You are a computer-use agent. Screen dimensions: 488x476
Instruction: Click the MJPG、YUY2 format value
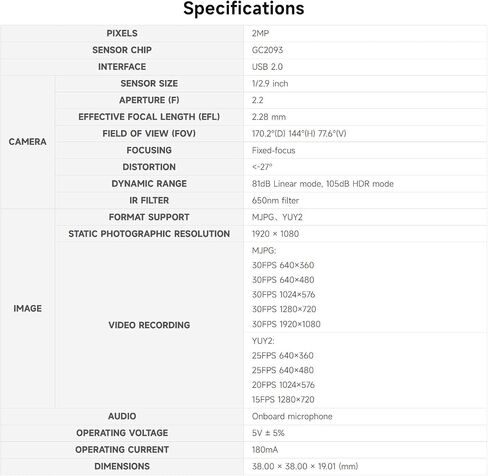(277, 217)
